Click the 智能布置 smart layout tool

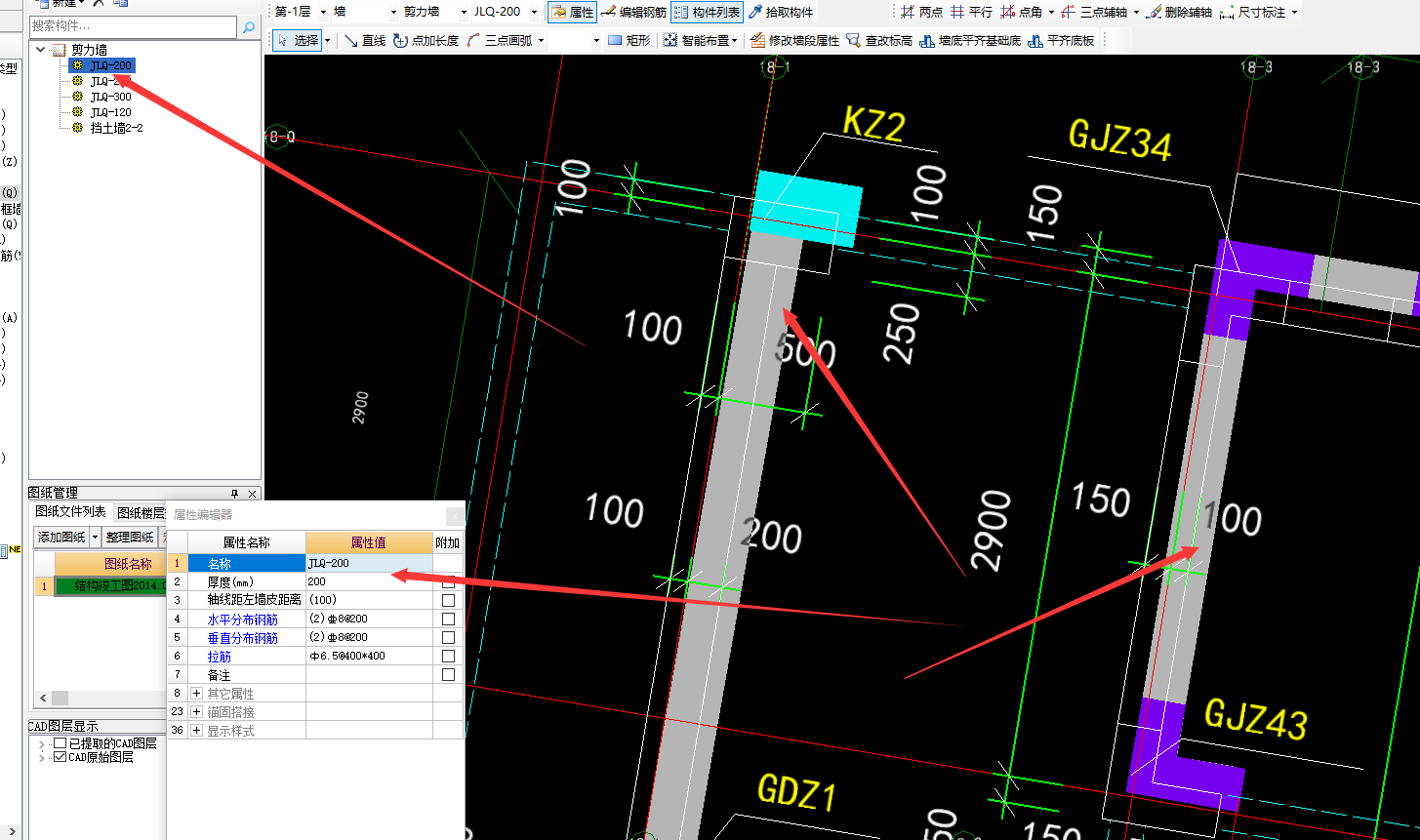696,41
